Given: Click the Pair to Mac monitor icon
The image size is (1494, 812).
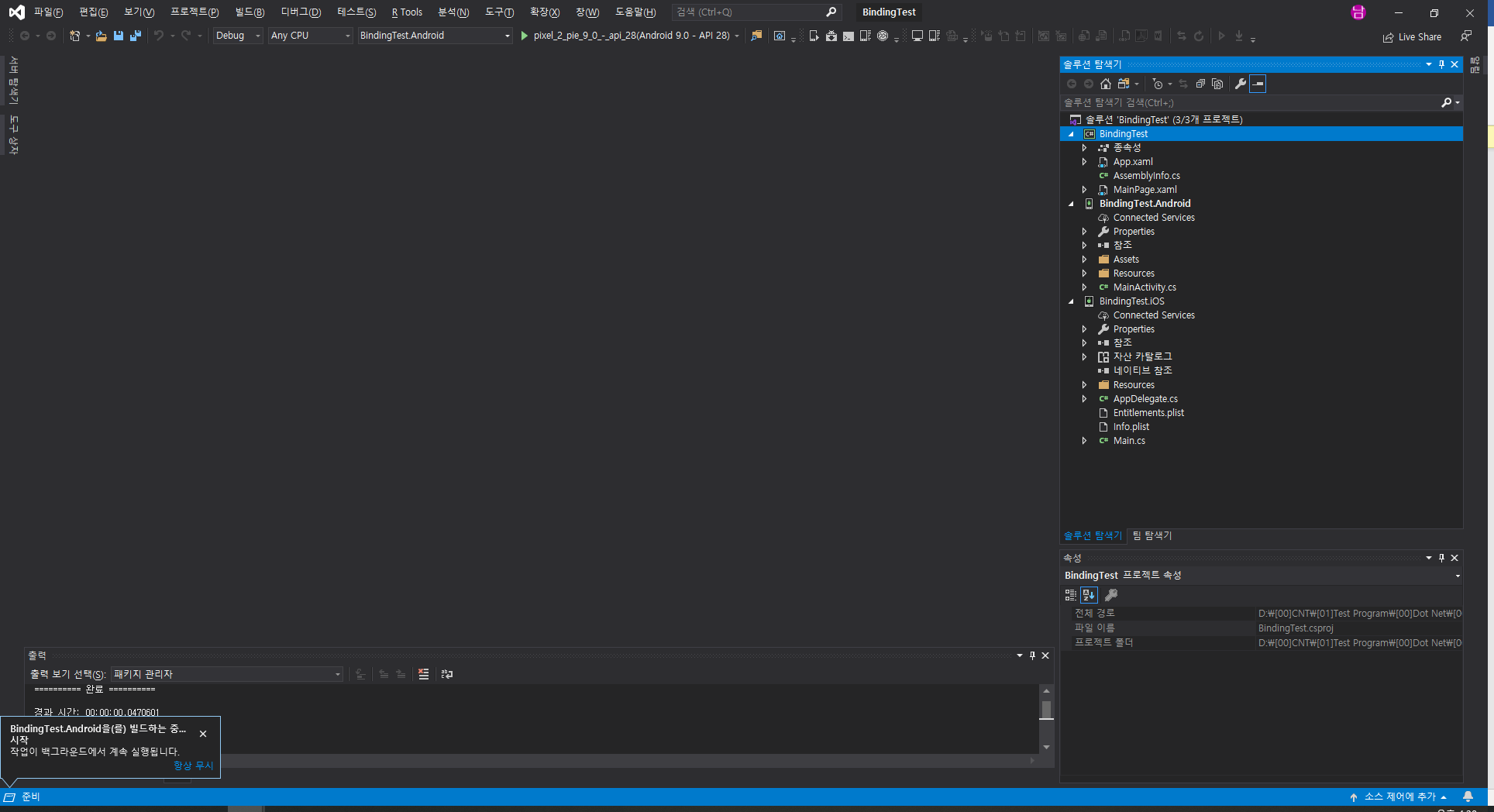Looking at the screenshot, I should (917, 36).
